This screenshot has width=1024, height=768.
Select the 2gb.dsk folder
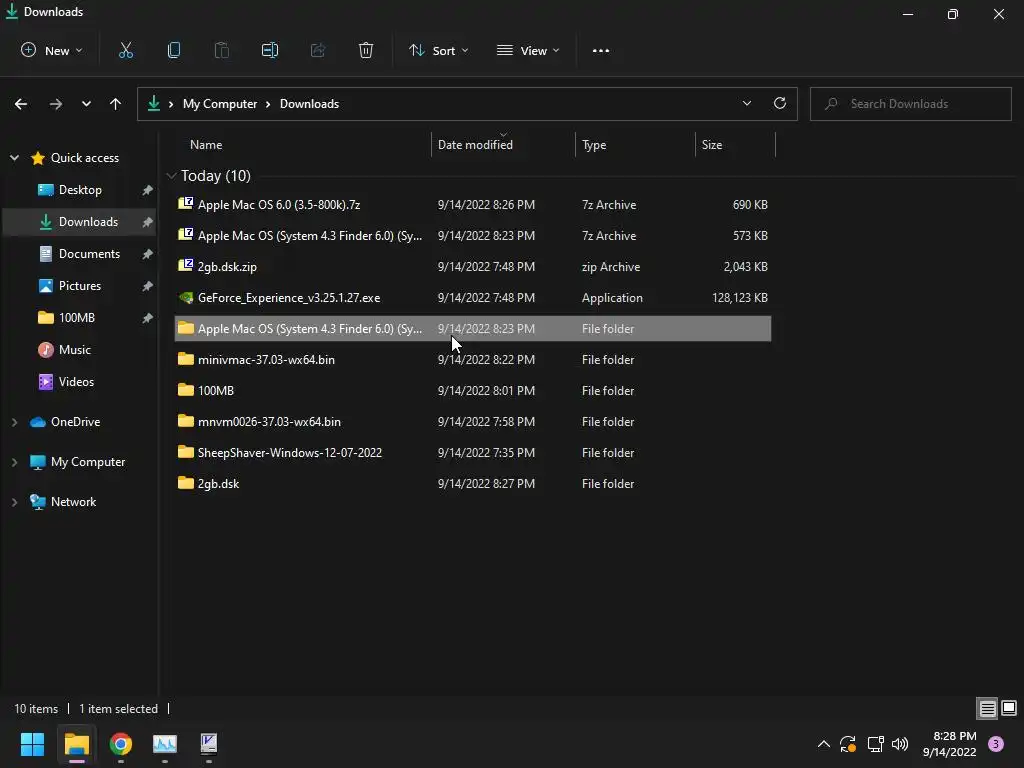(473, 484)
